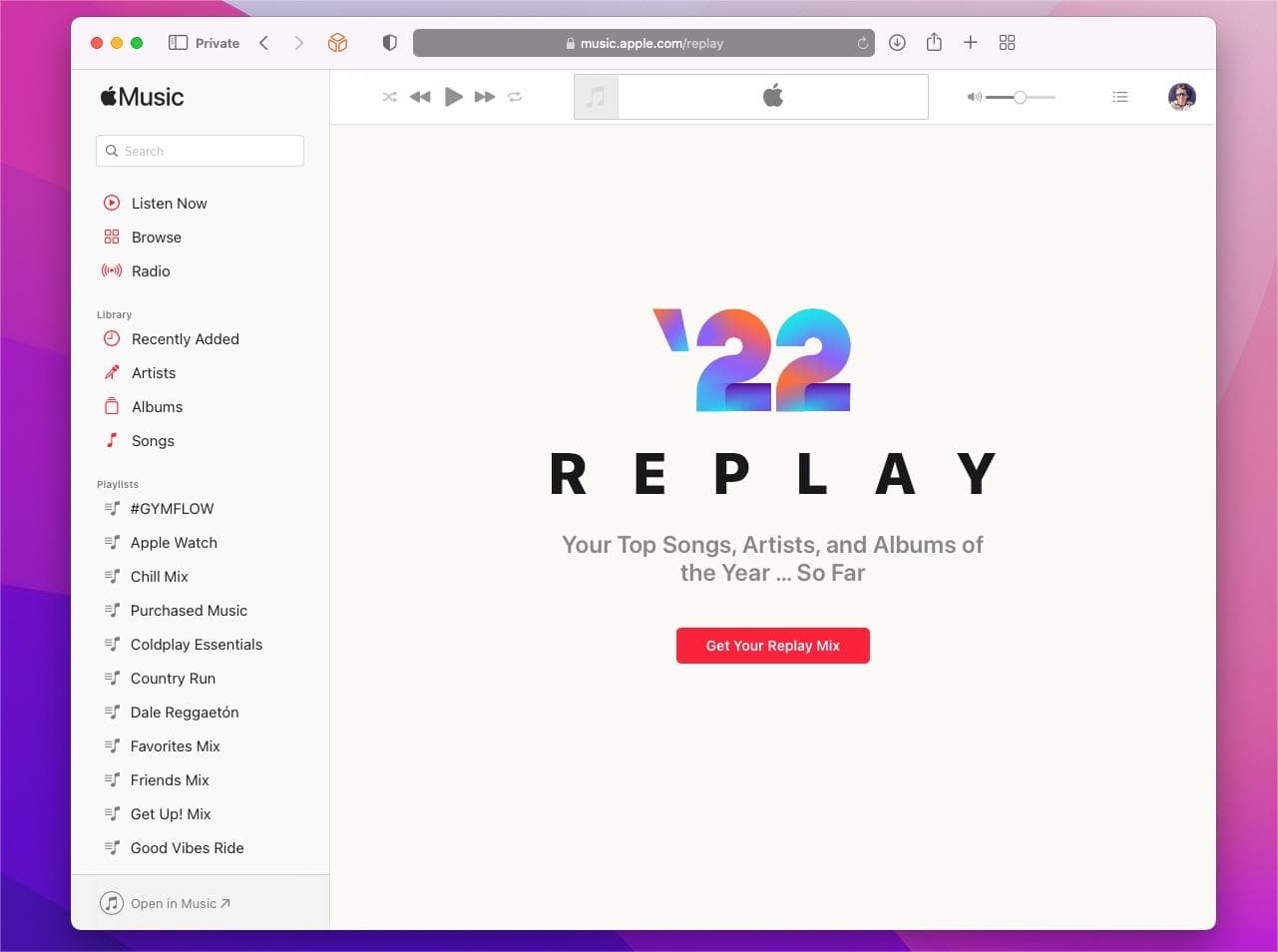Show Safari downloads
This screenshot has width=1278, height=952.
tap(897, 42)
